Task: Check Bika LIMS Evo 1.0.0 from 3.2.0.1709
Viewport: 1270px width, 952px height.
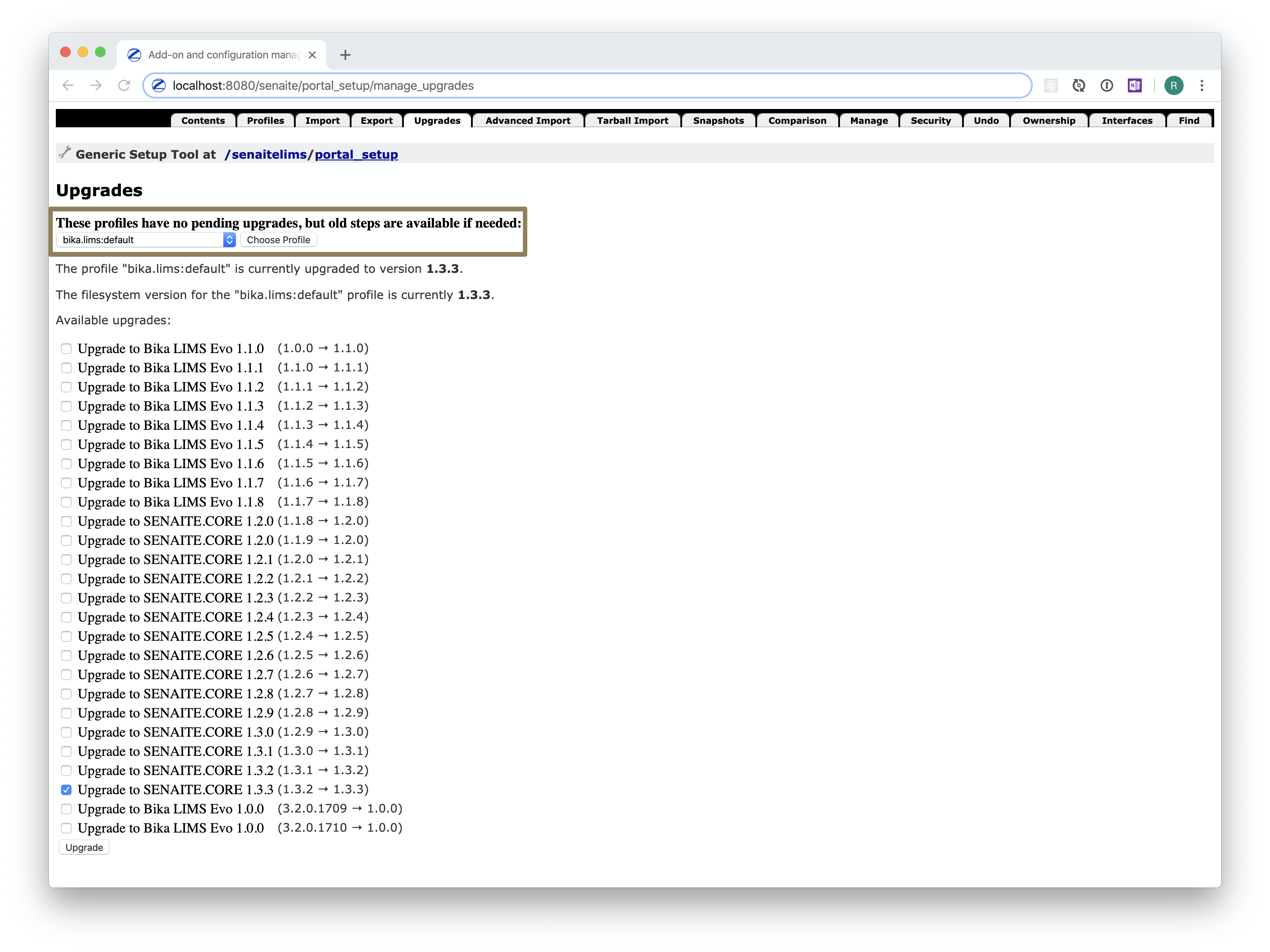Action: click(x=67, y=809)
